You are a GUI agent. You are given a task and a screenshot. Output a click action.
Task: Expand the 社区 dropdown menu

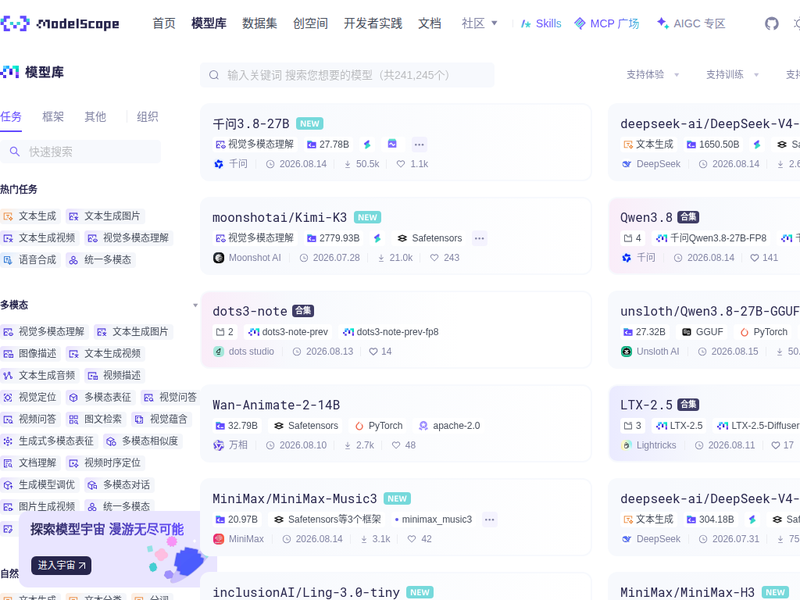479,23
